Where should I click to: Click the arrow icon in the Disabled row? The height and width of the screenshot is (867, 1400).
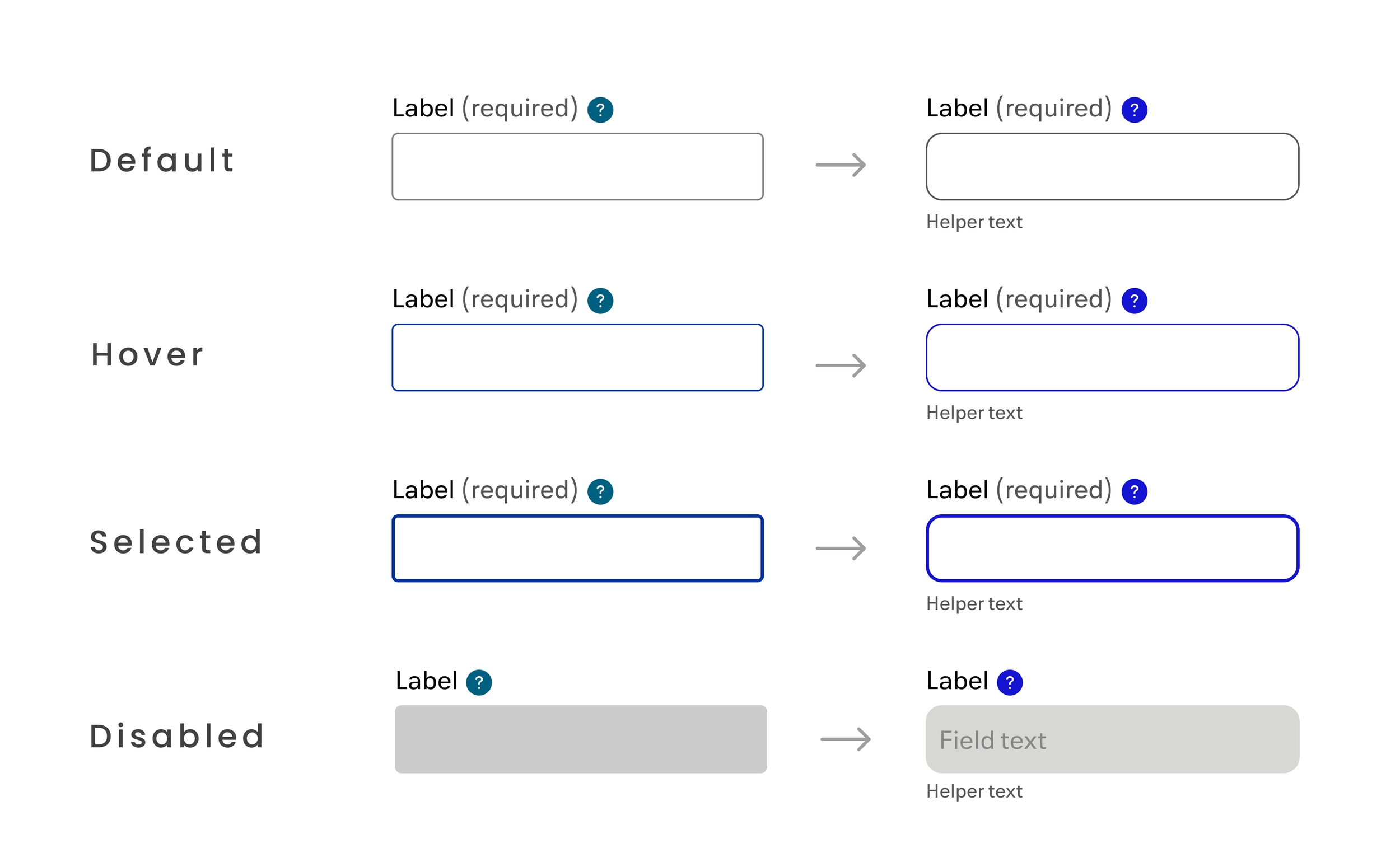coord(846,739)
